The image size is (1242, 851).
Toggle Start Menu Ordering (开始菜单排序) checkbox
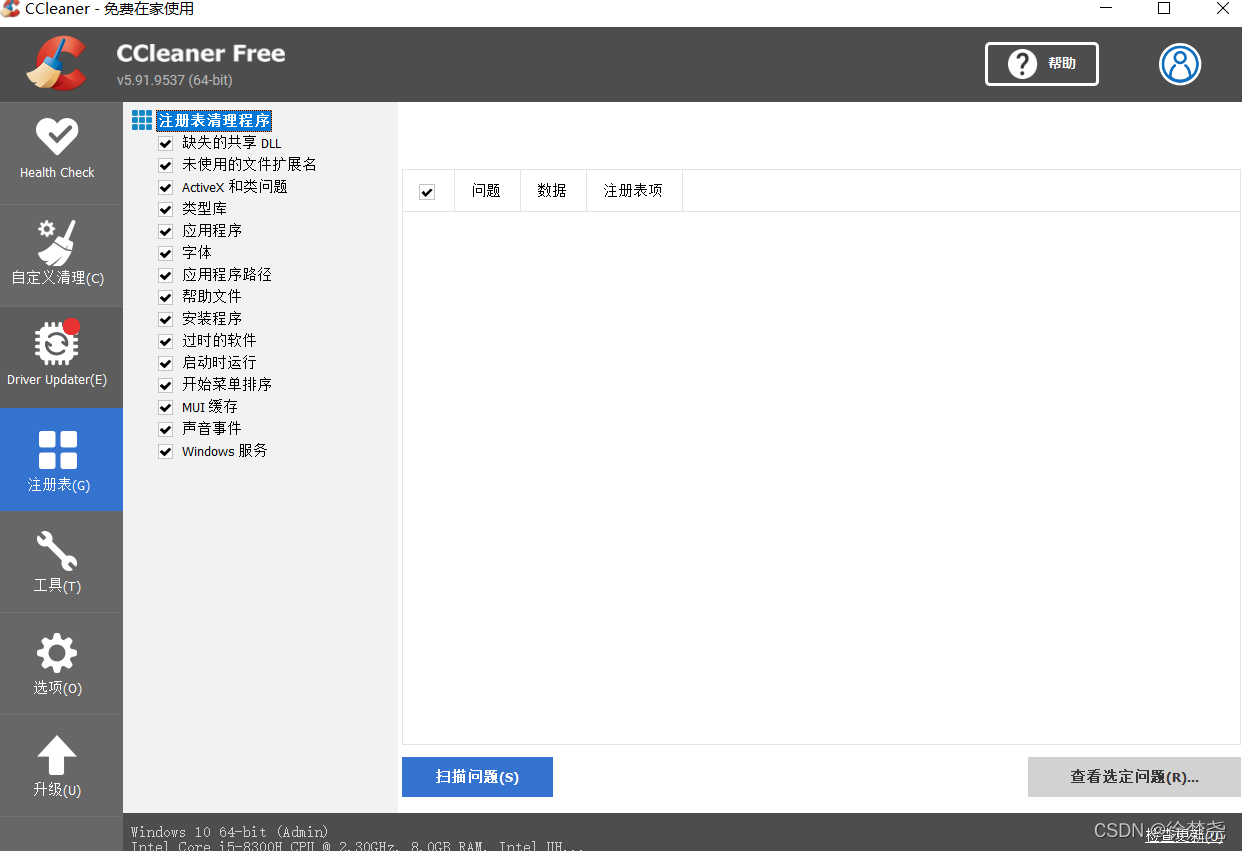[166, 385]
